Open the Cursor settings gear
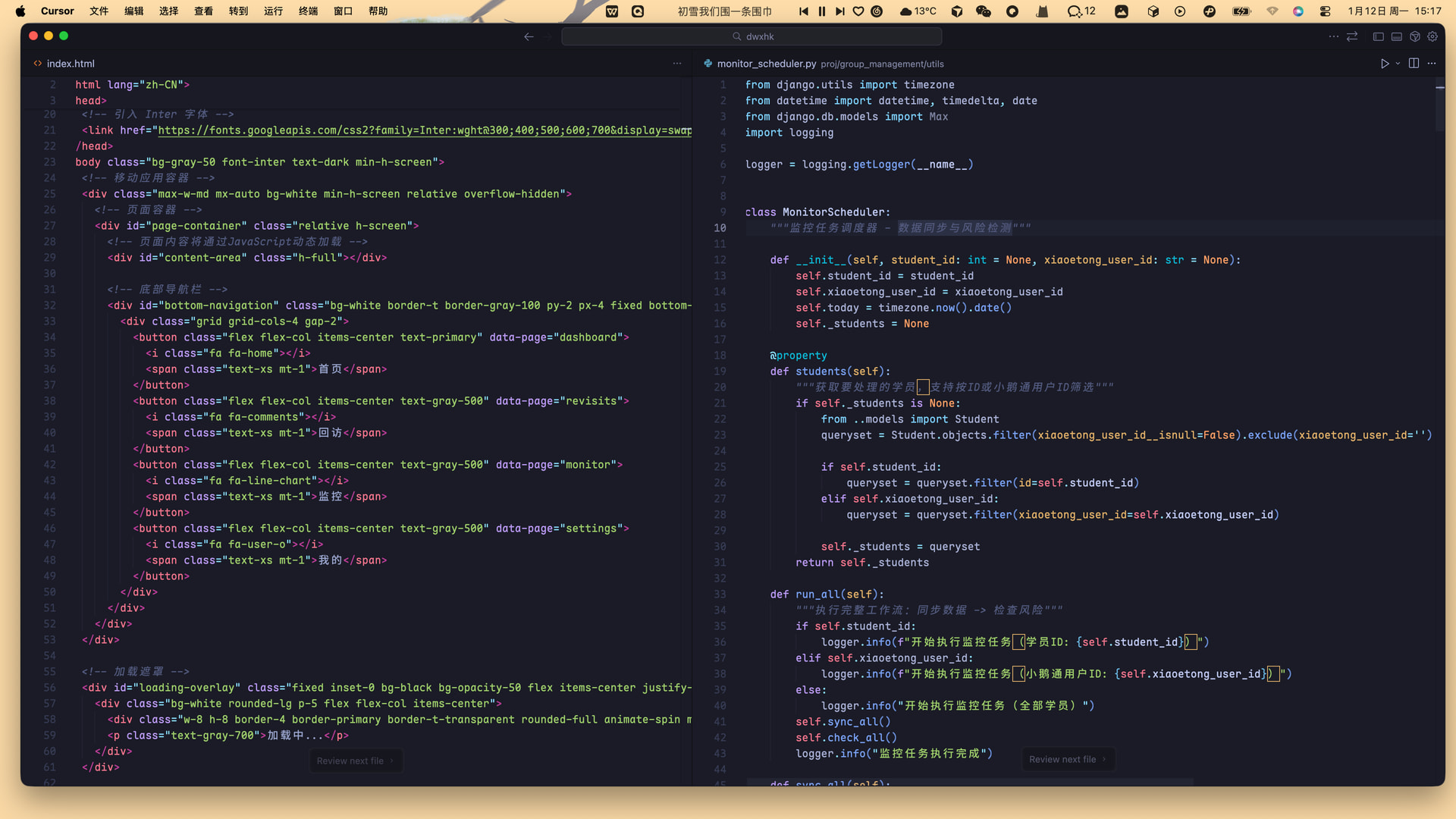This screenshot has width=1456, height=819. click(x=1432, y=36)
